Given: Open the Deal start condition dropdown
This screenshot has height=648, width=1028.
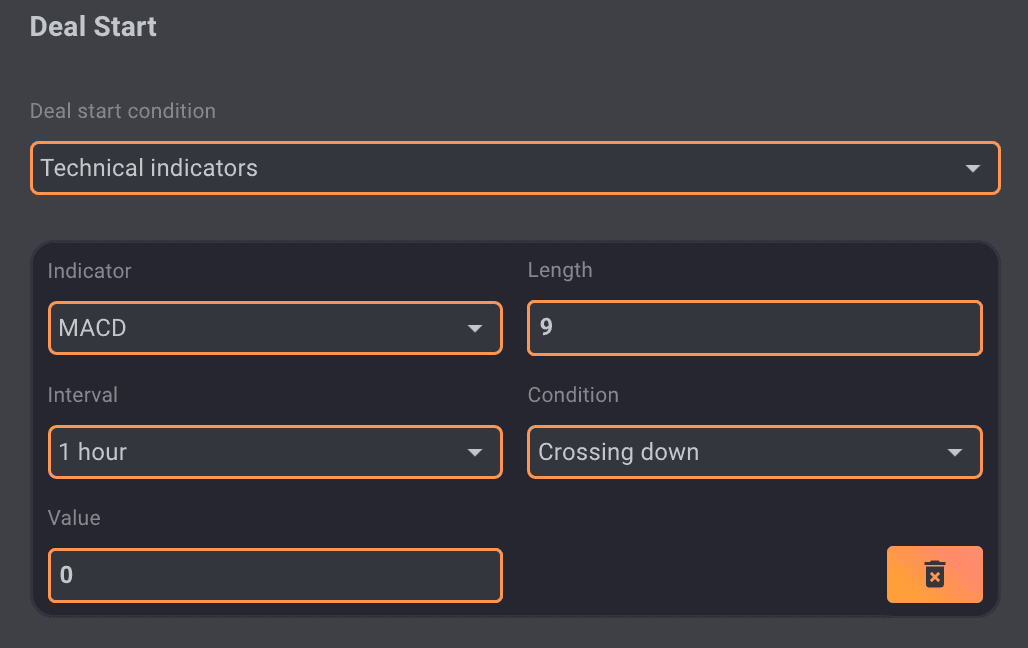Looking at the screenshot, I should click(514, 168).
